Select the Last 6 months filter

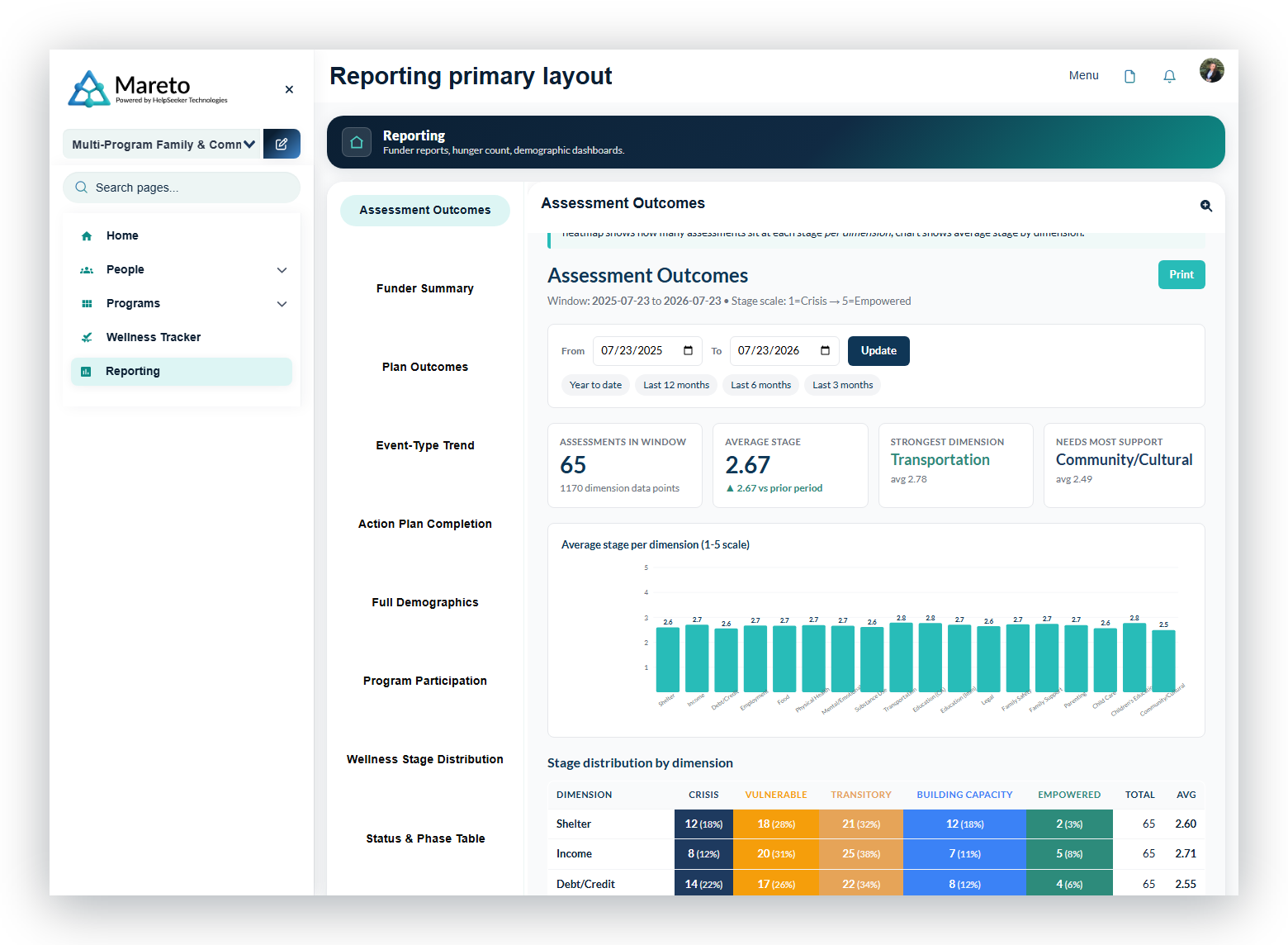(x=760, y=385)
